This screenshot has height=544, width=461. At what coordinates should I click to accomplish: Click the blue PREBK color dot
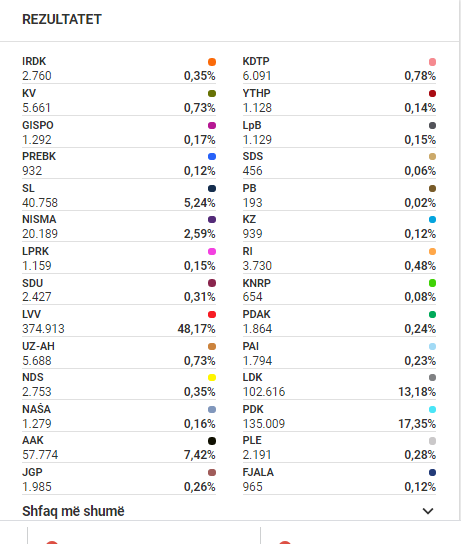click(212, 156)
